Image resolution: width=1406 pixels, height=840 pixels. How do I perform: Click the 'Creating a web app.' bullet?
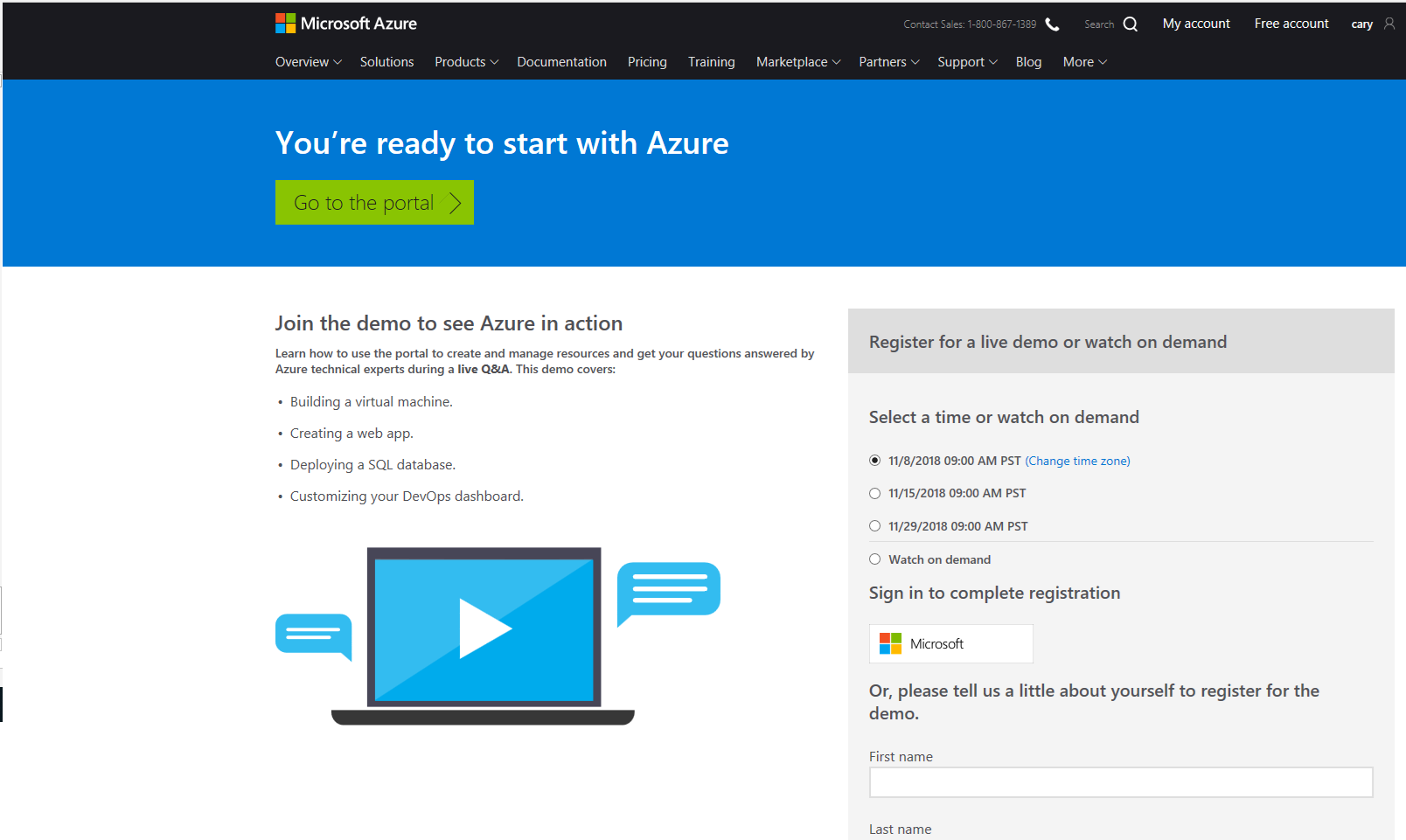pyautogui.click(x=351, y=434)
